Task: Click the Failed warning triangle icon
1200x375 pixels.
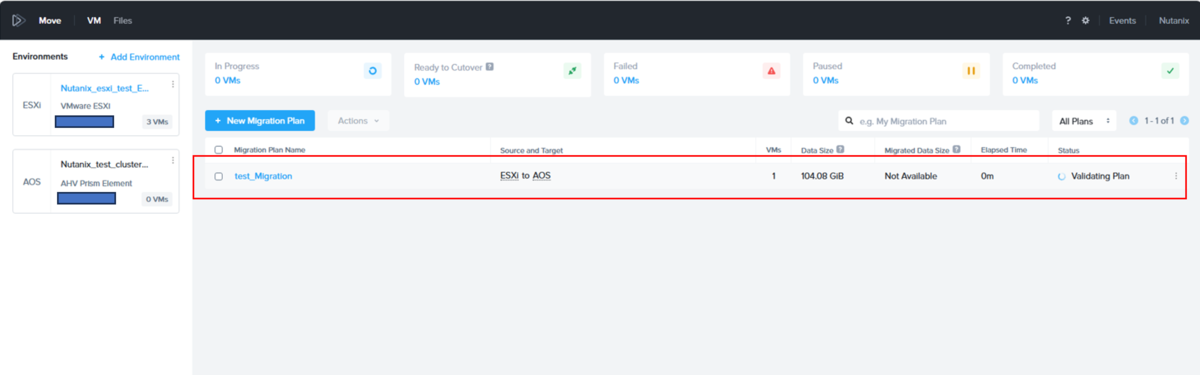Action: (771, 71)
